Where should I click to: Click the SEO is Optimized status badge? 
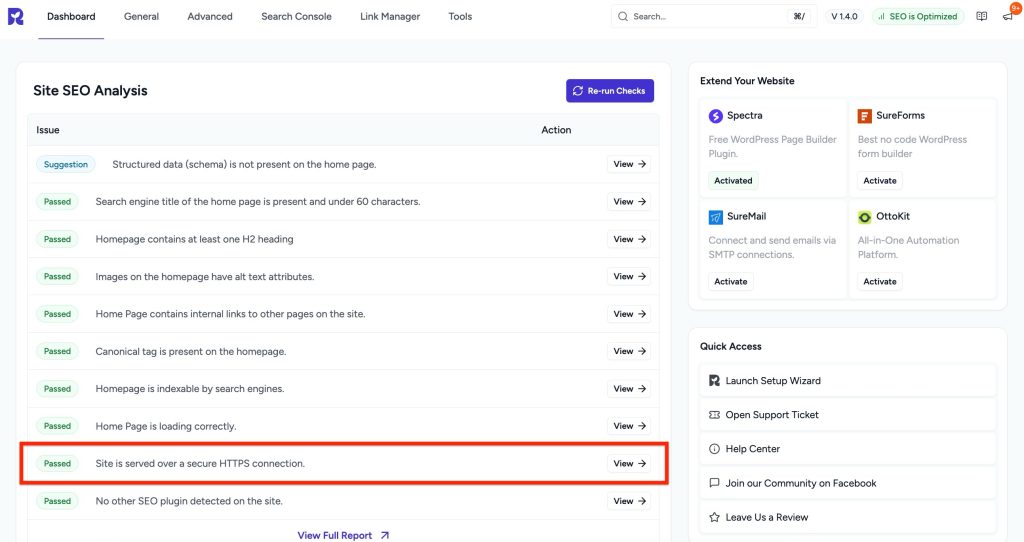(917, 17)
